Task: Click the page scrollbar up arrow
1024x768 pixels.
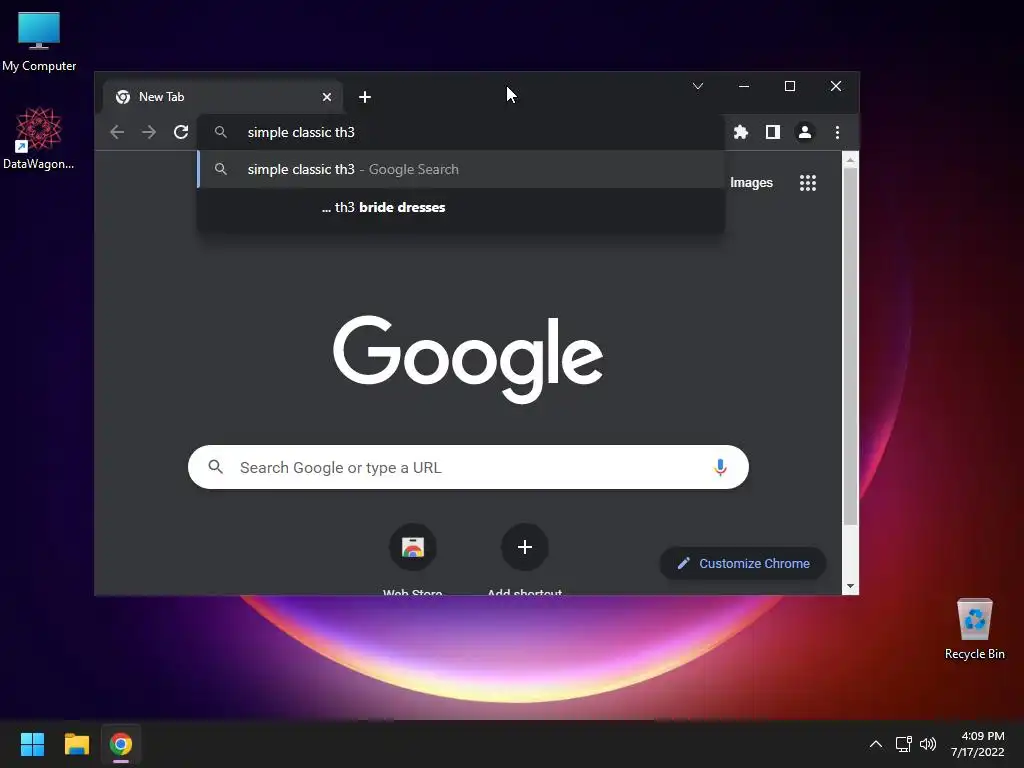Action: pyautogui.click(x=850, y=159)
